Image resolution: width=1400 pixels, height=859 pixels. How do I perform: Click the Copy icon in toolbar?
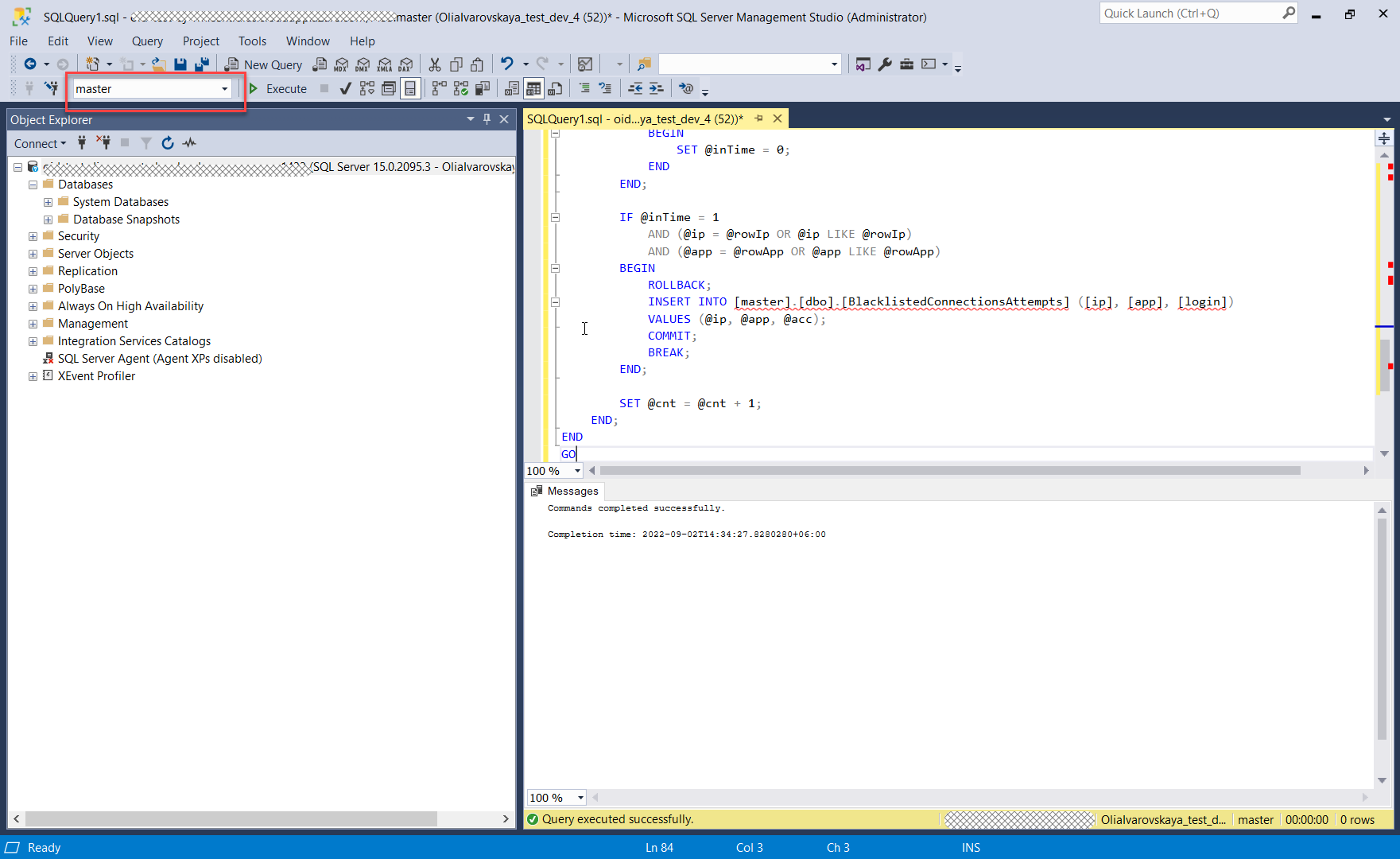(x=456, y=64)
